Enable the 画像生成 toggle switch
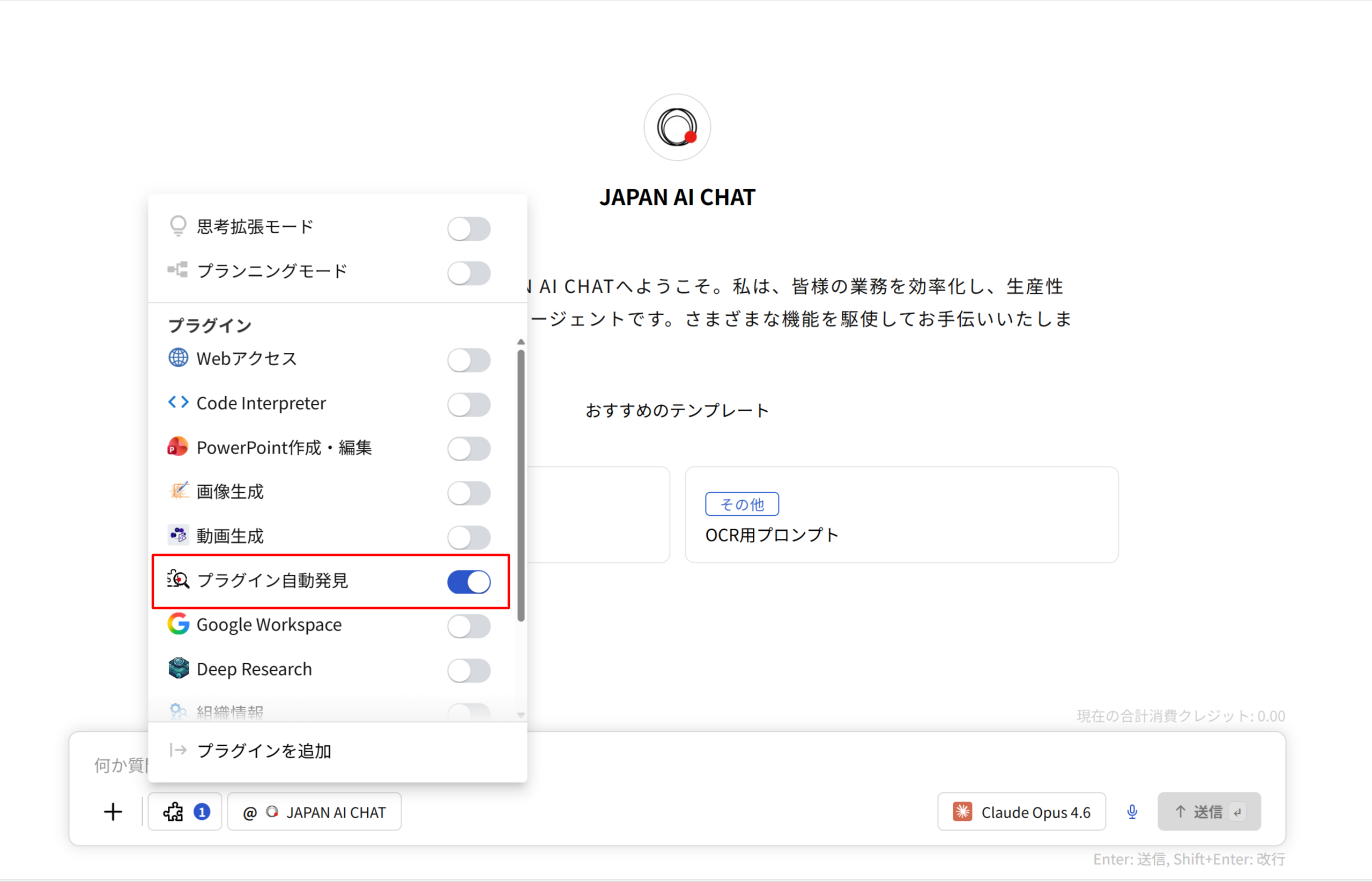 tap(469, 493)
